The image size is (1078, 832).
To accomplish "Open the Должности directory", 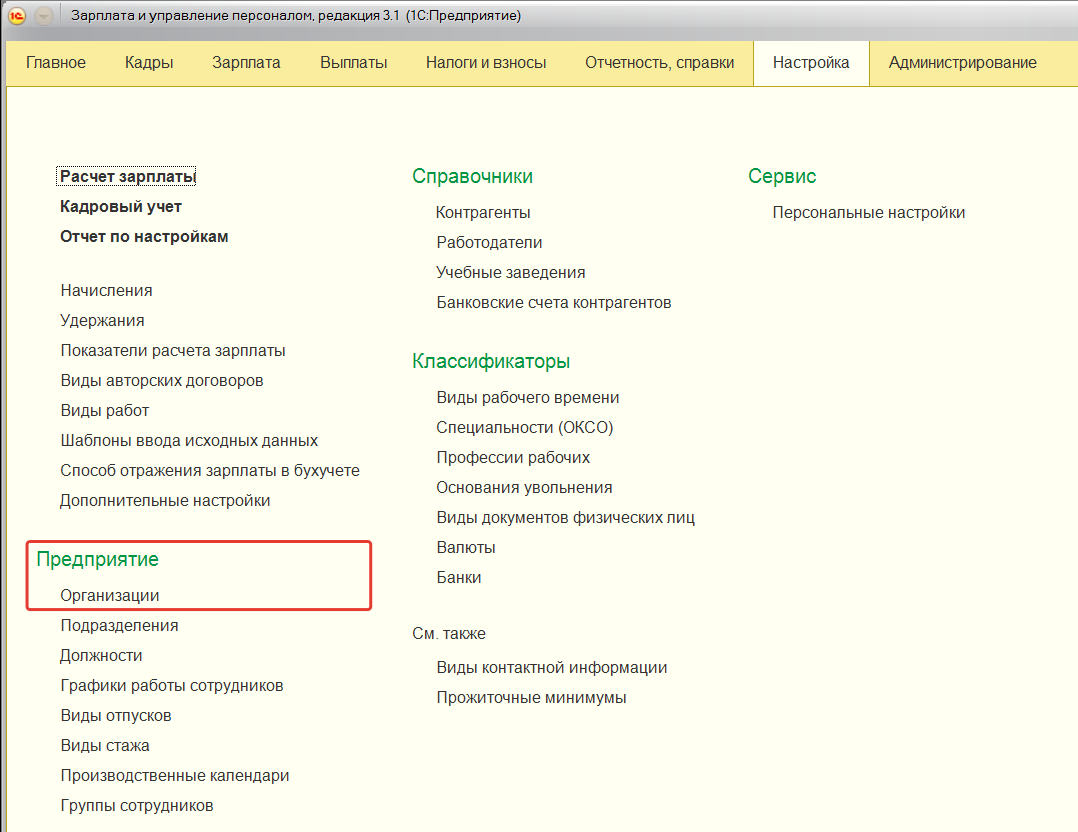I will click(x=101, y=655).
